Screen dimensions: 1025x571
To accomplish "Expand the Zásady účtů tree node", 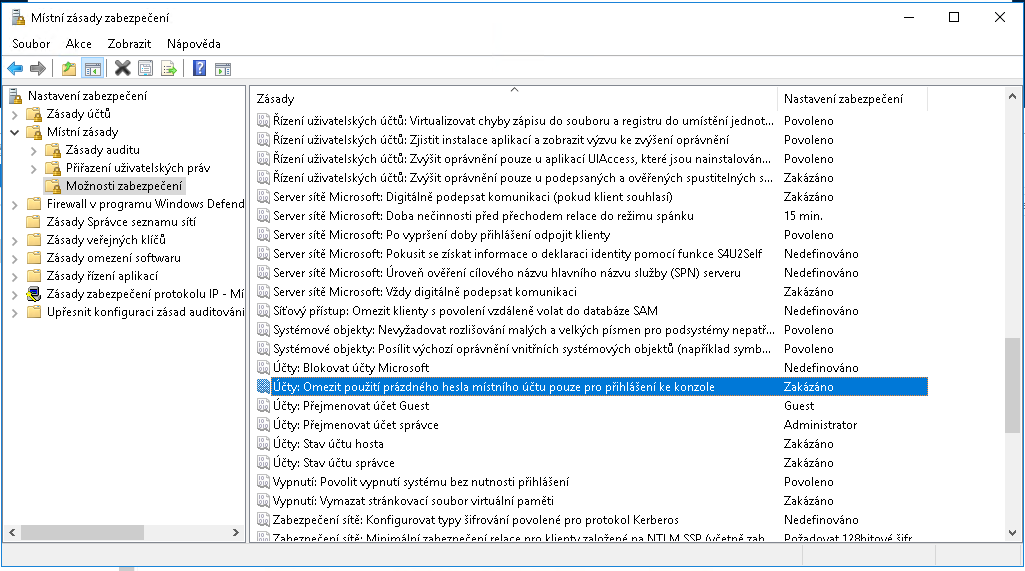I will [x=15, y=114].
